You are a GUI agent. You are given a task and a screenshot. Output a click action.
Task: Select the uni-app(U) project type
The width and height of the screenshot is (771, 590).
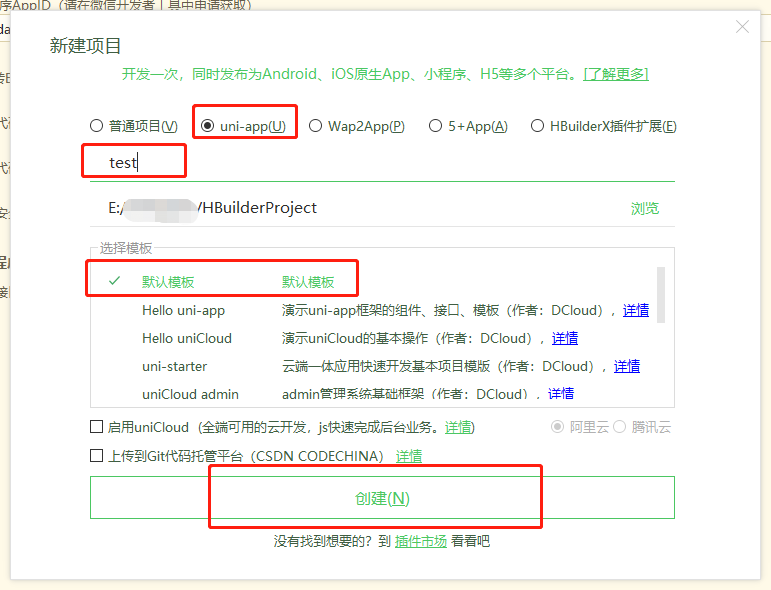coord(208,126)
